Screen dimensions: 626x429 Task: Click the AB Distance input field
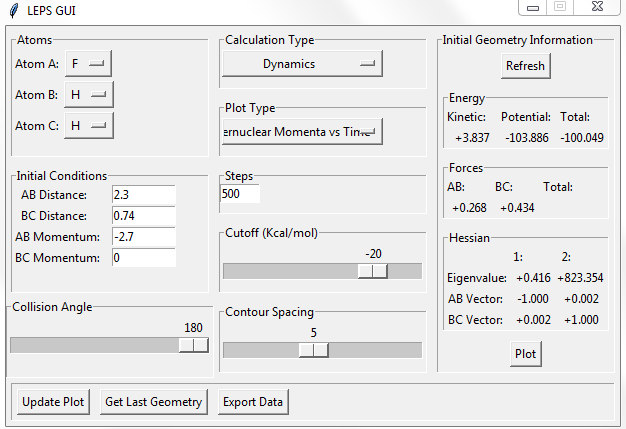(x=144, y=194)
